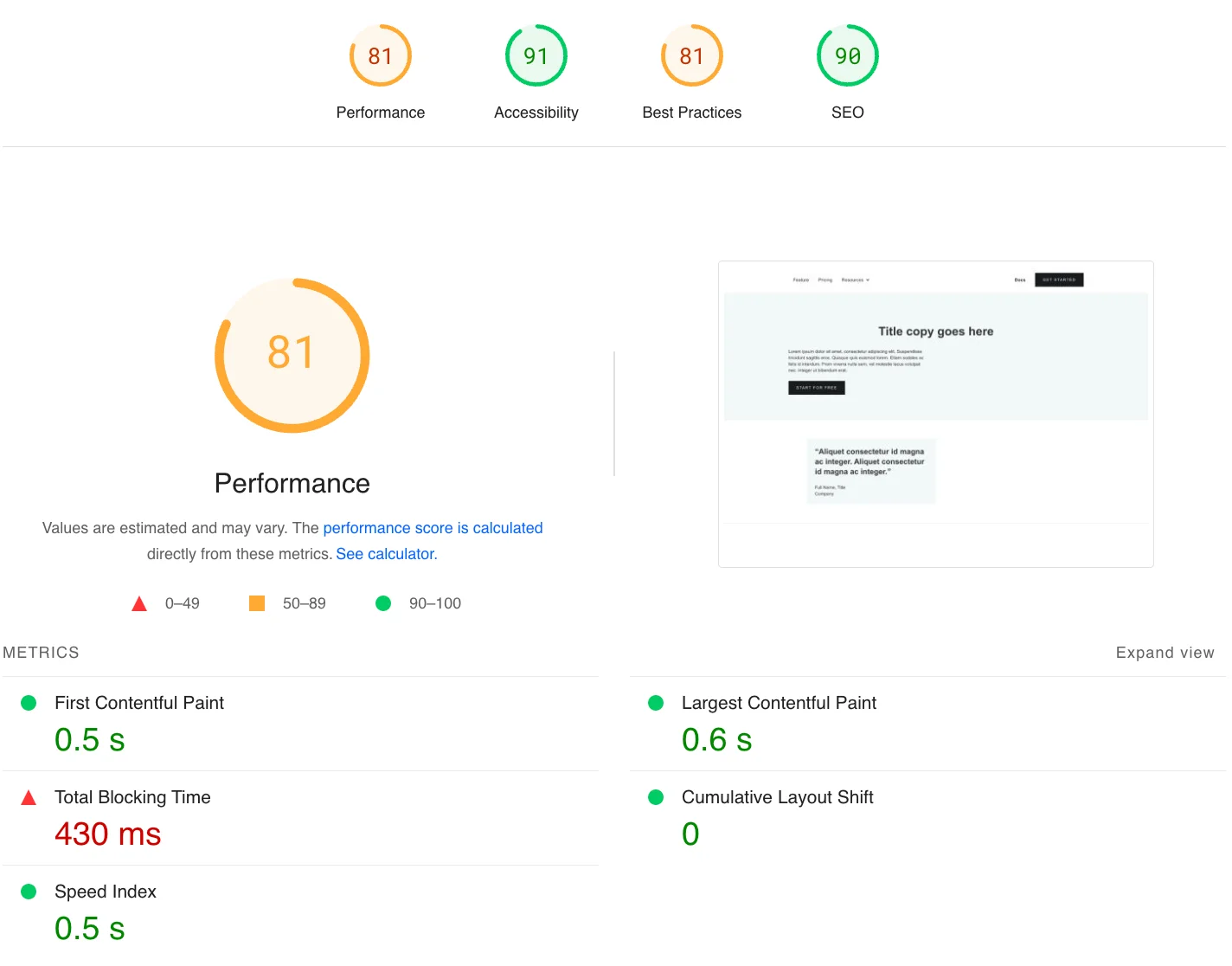Click the '0.5 s' Speed Index value

(90, 929)
